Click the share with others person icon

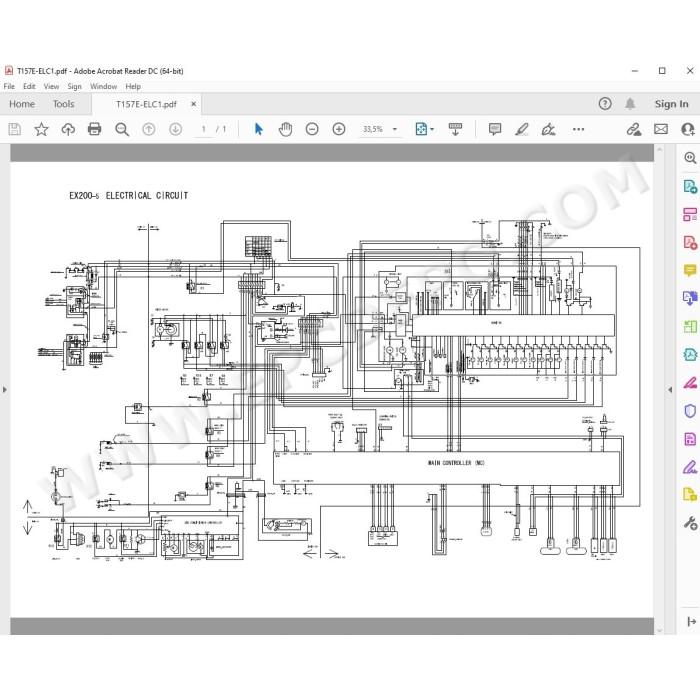click(x=688, y=129)
